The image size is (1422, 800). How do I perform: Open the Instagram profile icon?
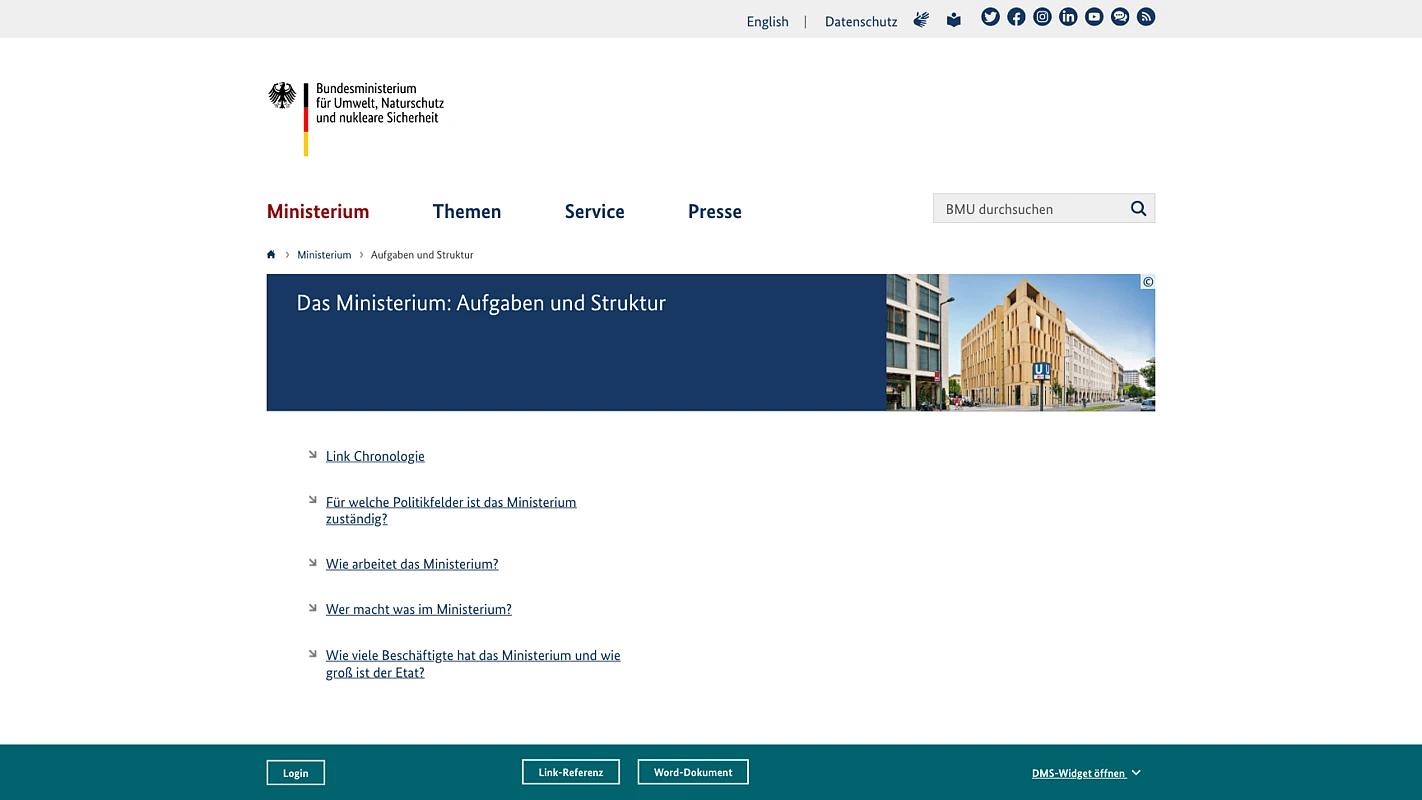click(1042, 17)
